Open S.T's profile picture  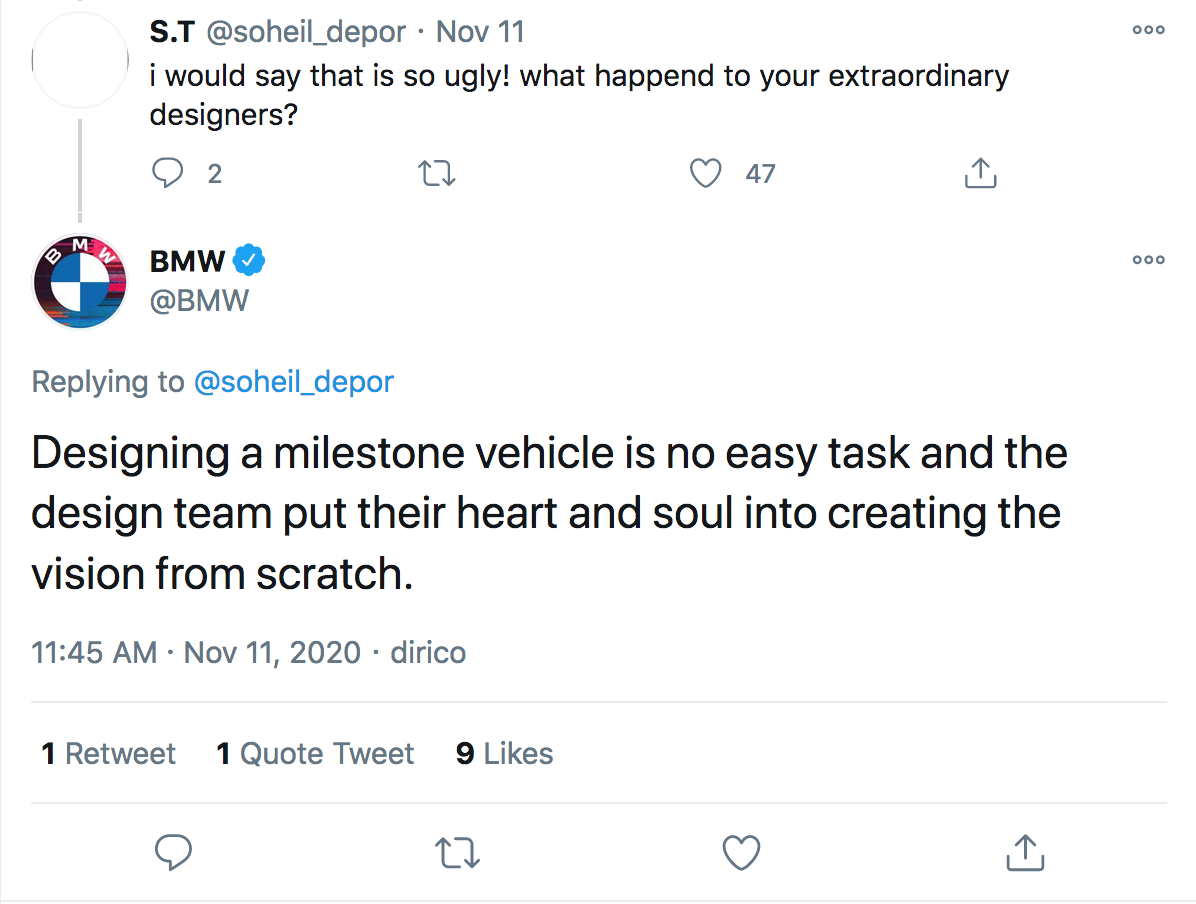coord(80,61)
